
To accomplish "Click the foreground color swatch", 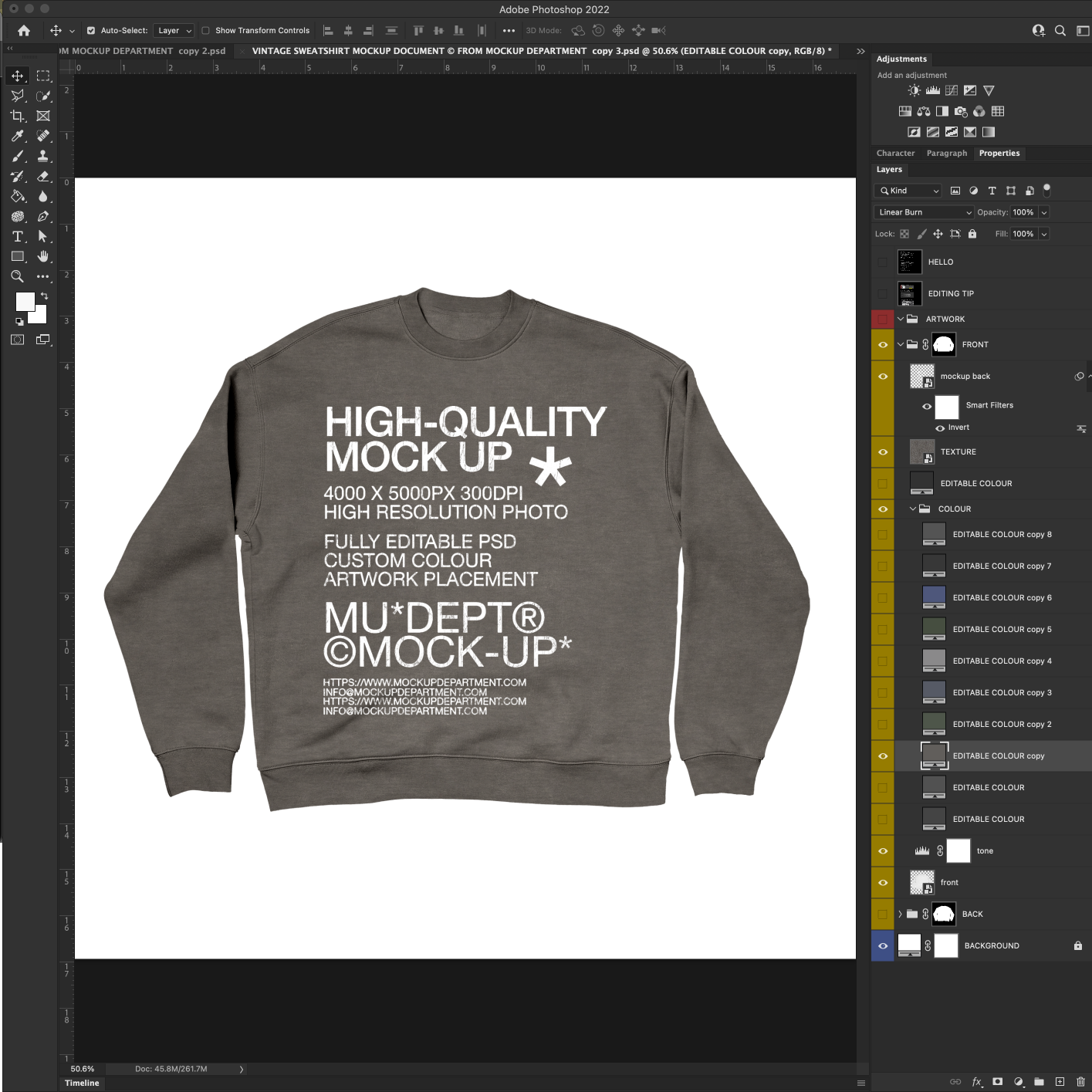I will pyautogui.click(x=24, y=301).
